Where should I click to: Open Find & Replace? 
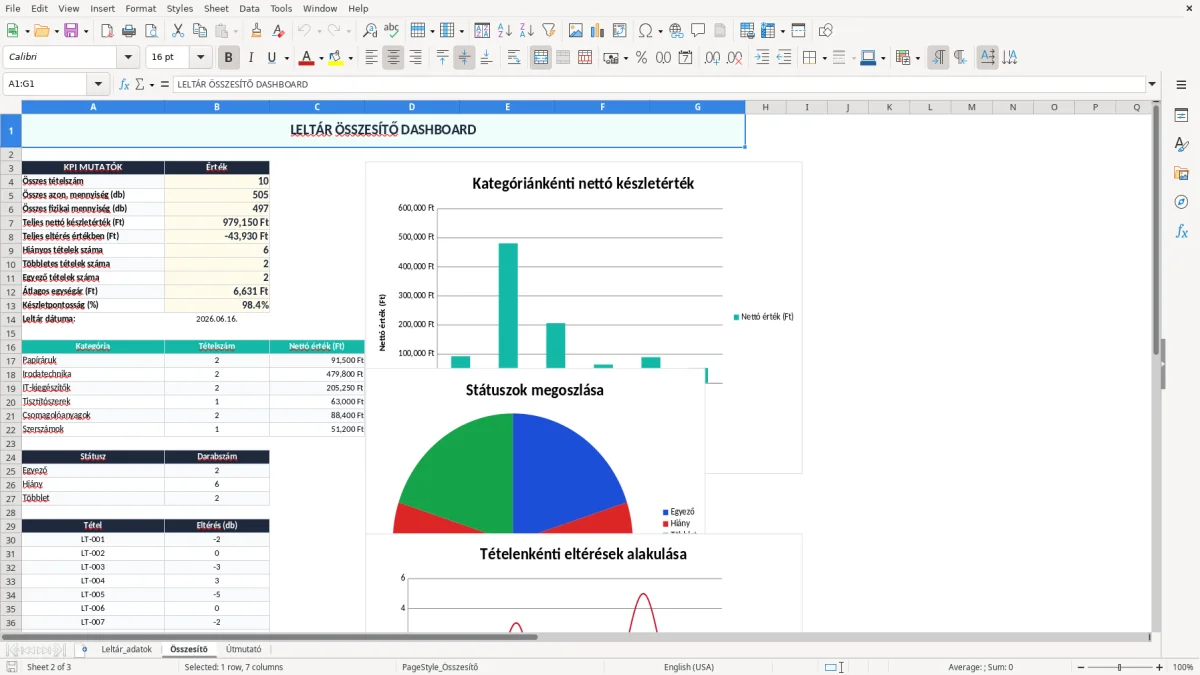tap(370, 31)
